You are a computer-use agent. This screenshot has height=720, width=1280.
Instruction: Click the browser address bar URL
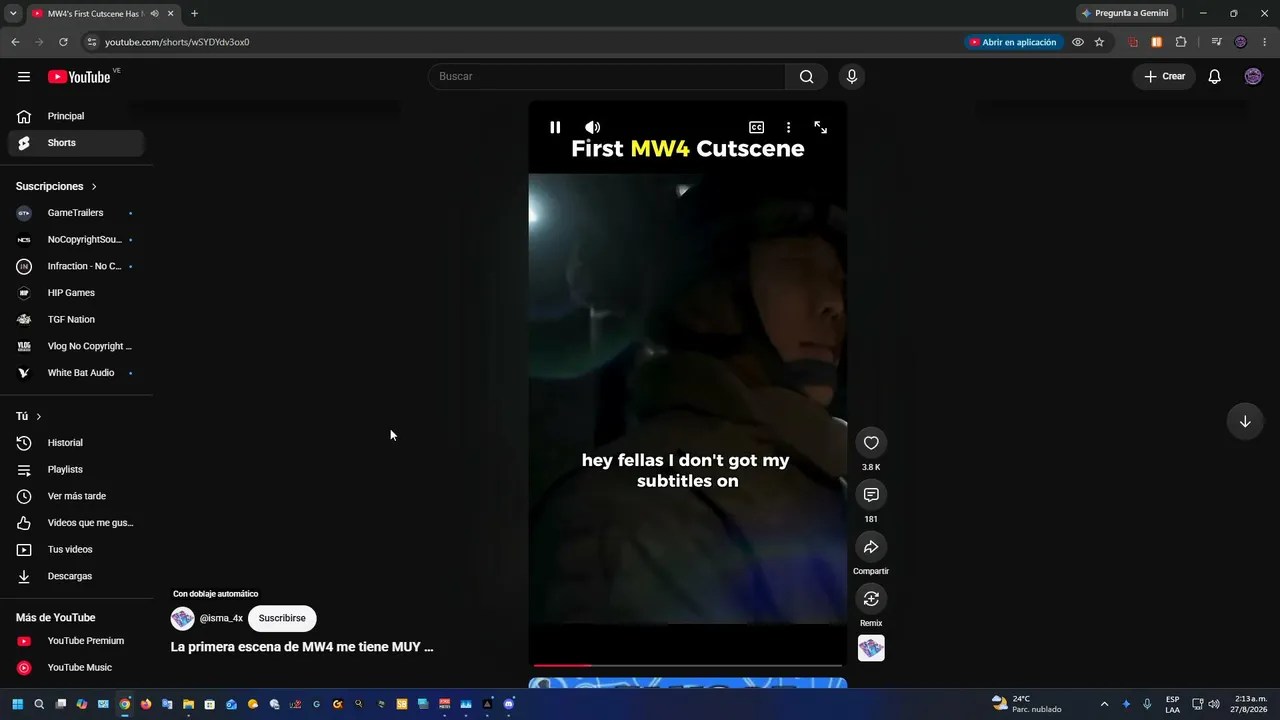(x=177, y=42)
